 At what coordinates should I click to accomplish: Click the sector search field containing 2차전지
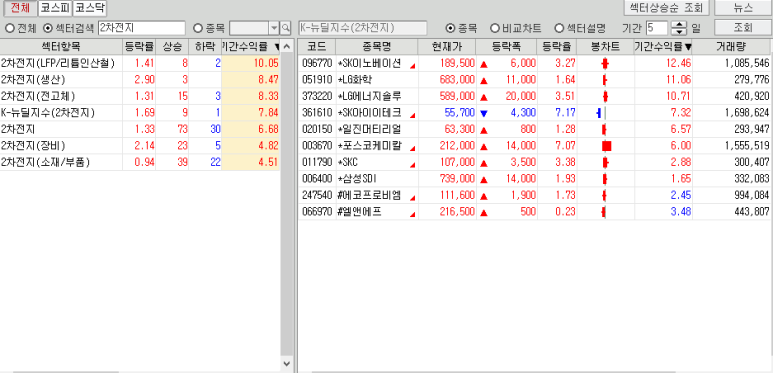(142, 28)
